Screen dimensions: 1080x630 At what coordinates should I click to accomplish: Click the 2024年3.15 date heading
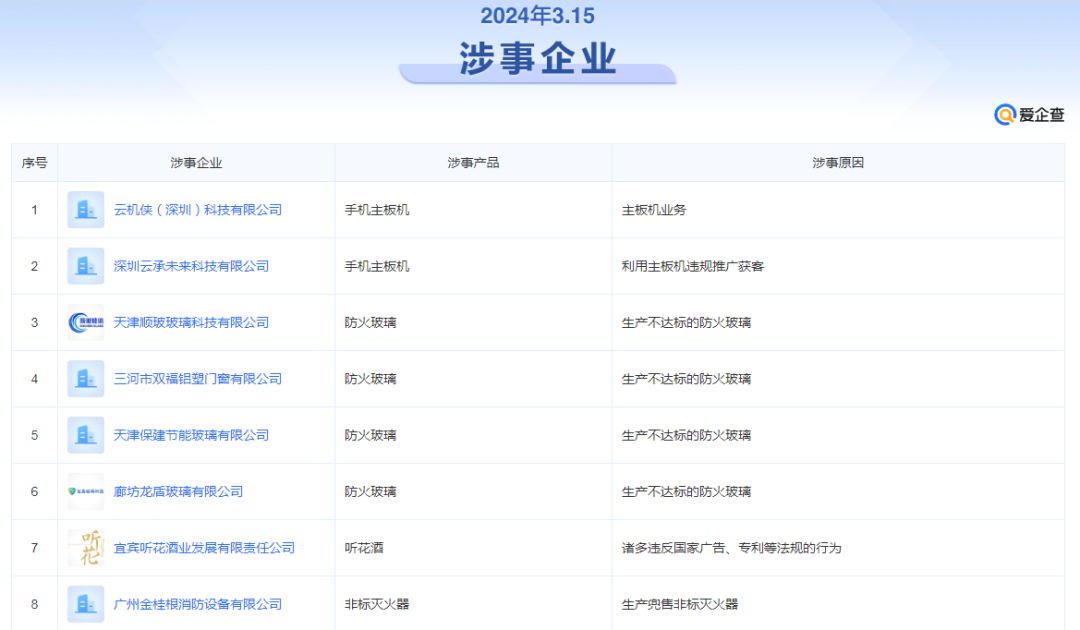click(537, 16)
